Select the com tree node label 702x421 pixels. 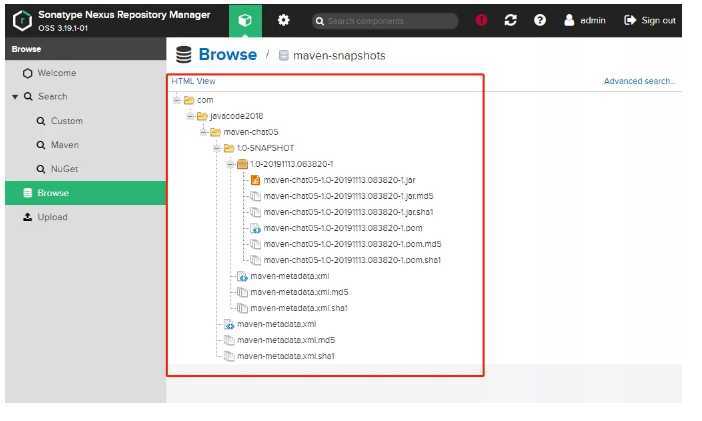pos(205,100)
